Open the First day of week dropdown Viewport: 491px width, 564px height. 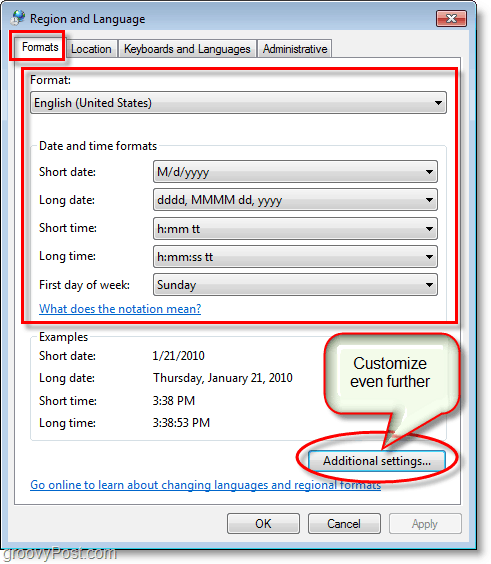pyautogui.click(x=429, y=285)
